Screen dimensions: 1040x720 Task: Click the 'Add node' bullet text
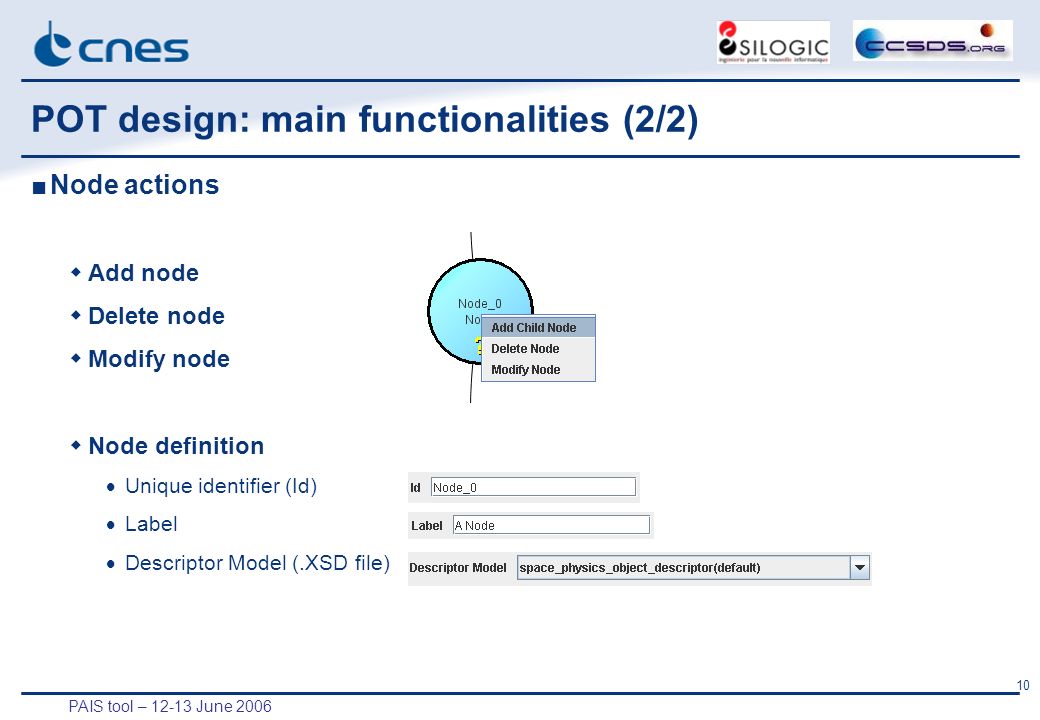pyautogui.click(x=143, y=273)
